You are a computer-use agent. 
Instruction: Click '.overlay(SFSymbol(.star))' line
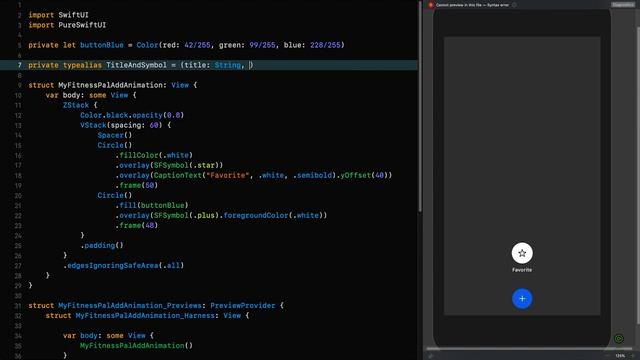pyautogui.click(x=169, y=165)
